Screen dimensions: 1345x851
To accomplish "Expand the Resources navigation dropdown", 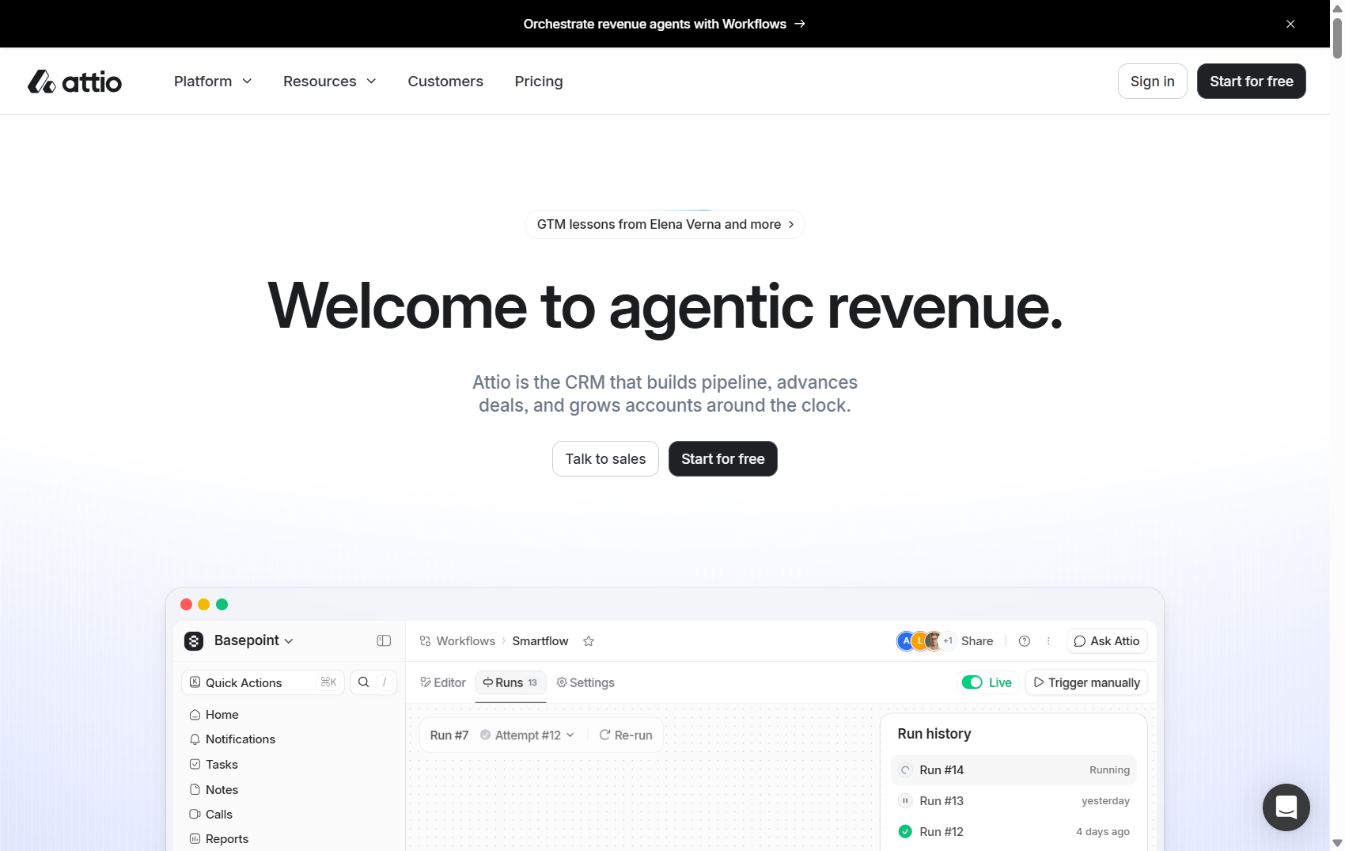I will (330, 81).
